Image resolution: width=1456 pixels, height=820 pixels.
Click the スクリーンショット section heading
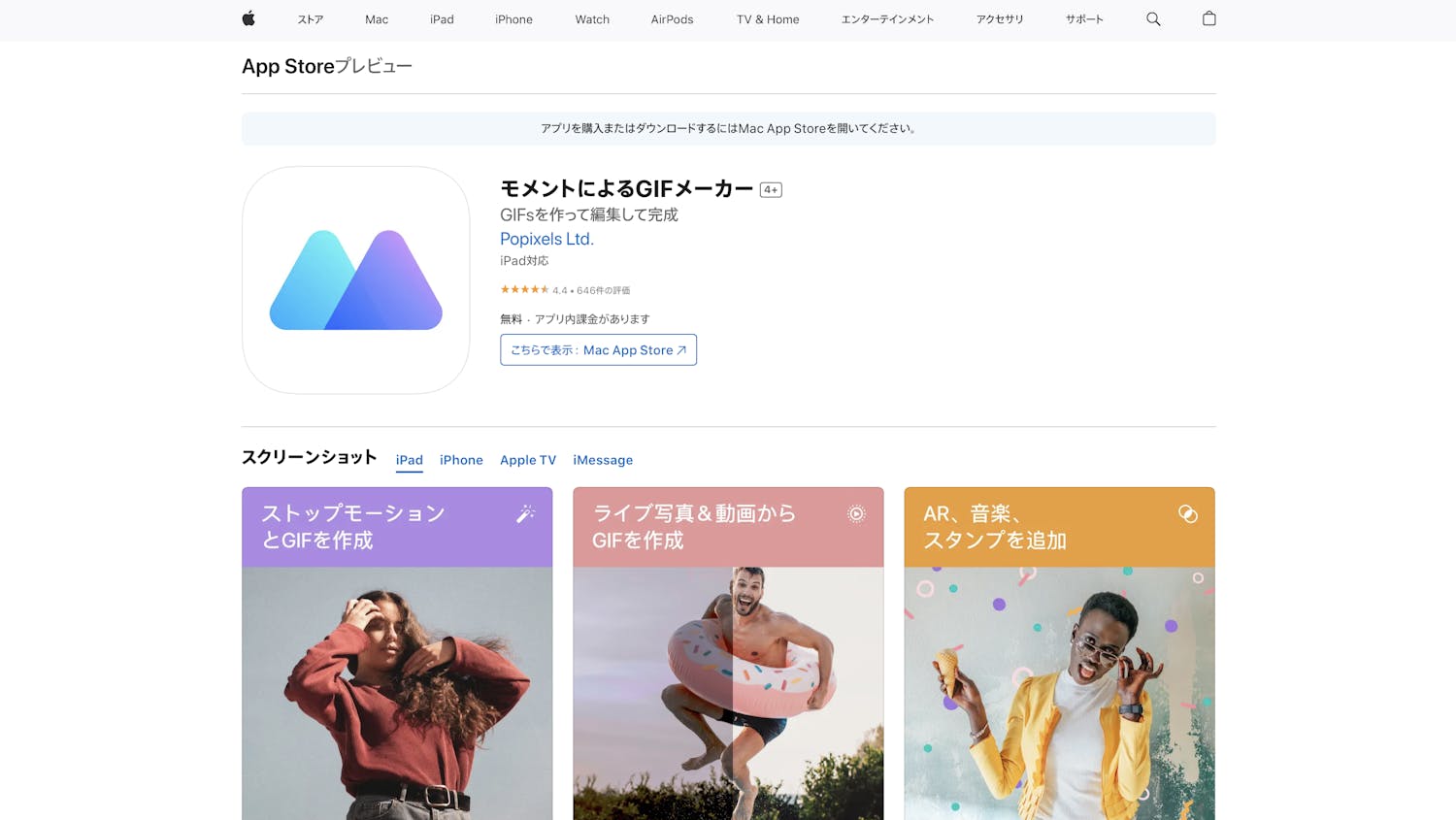pyautogui.click(x=309, y=457)
